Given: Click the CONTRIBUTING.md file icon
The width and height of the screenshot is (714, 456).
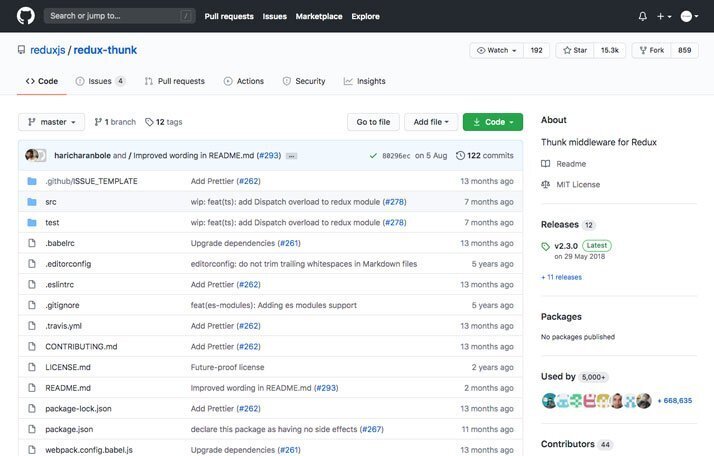Looking at the screenshot, I should pyautogui.click(x=32, y=347).
